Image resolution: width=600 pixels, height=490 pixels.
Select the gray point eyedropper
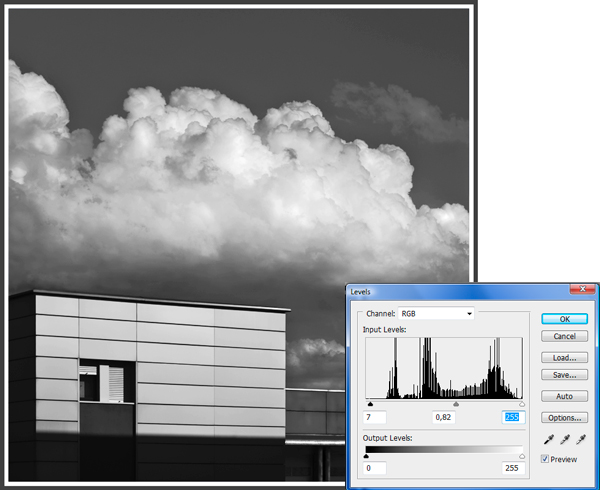565,439
